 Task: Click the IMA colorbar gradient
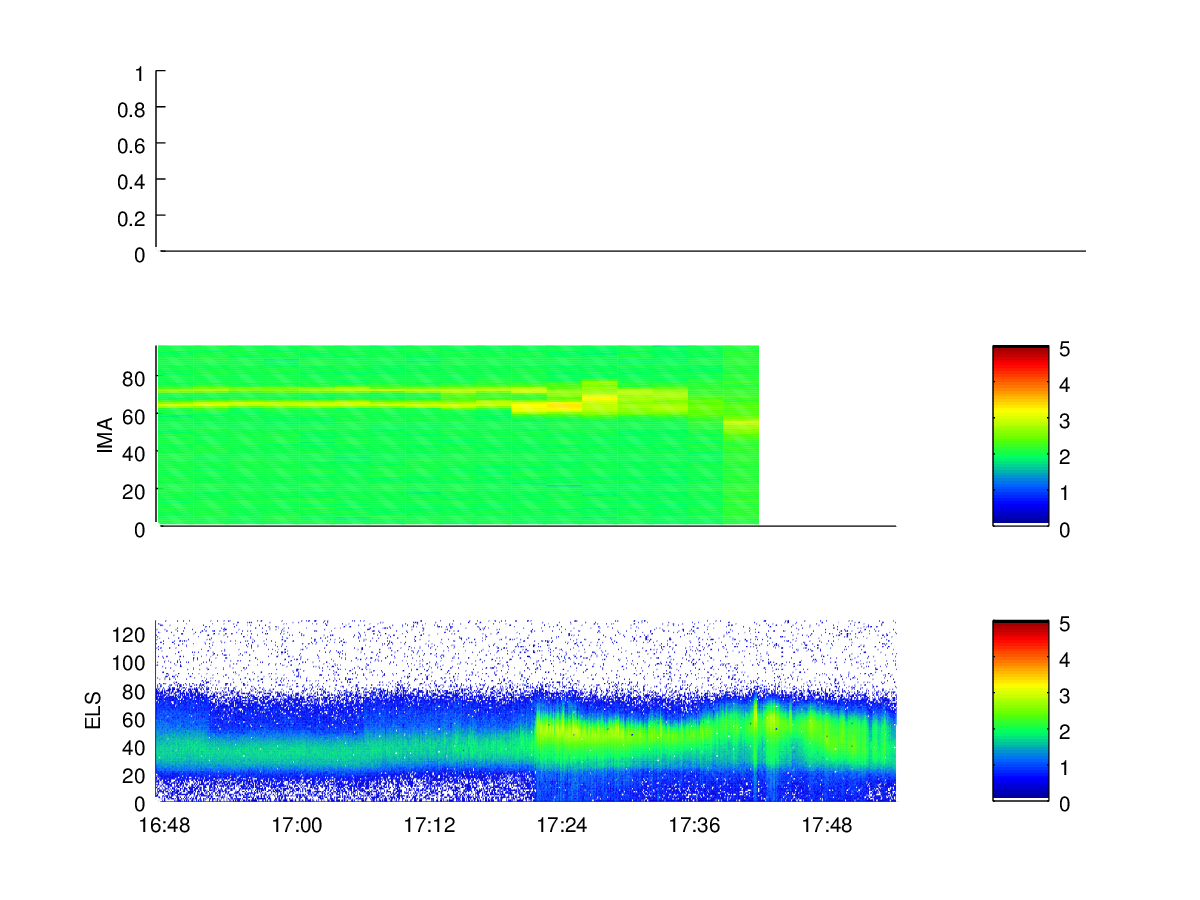click(x=1021, y=435)
